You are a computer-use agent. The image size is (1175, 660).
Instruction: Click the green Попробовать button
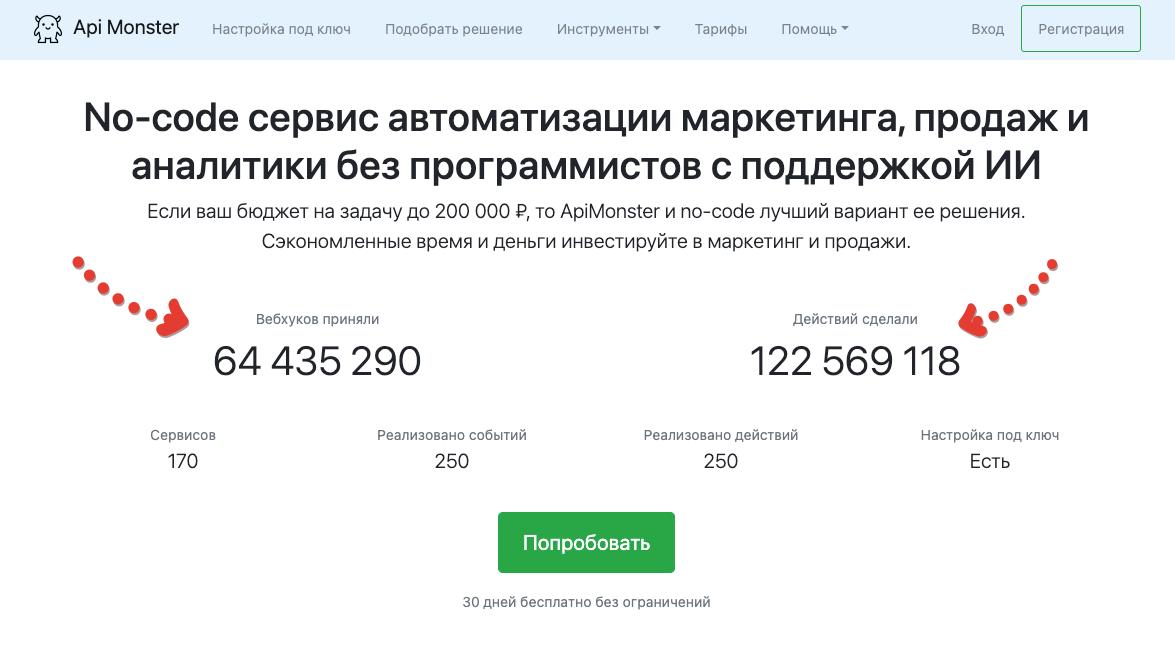586,542
